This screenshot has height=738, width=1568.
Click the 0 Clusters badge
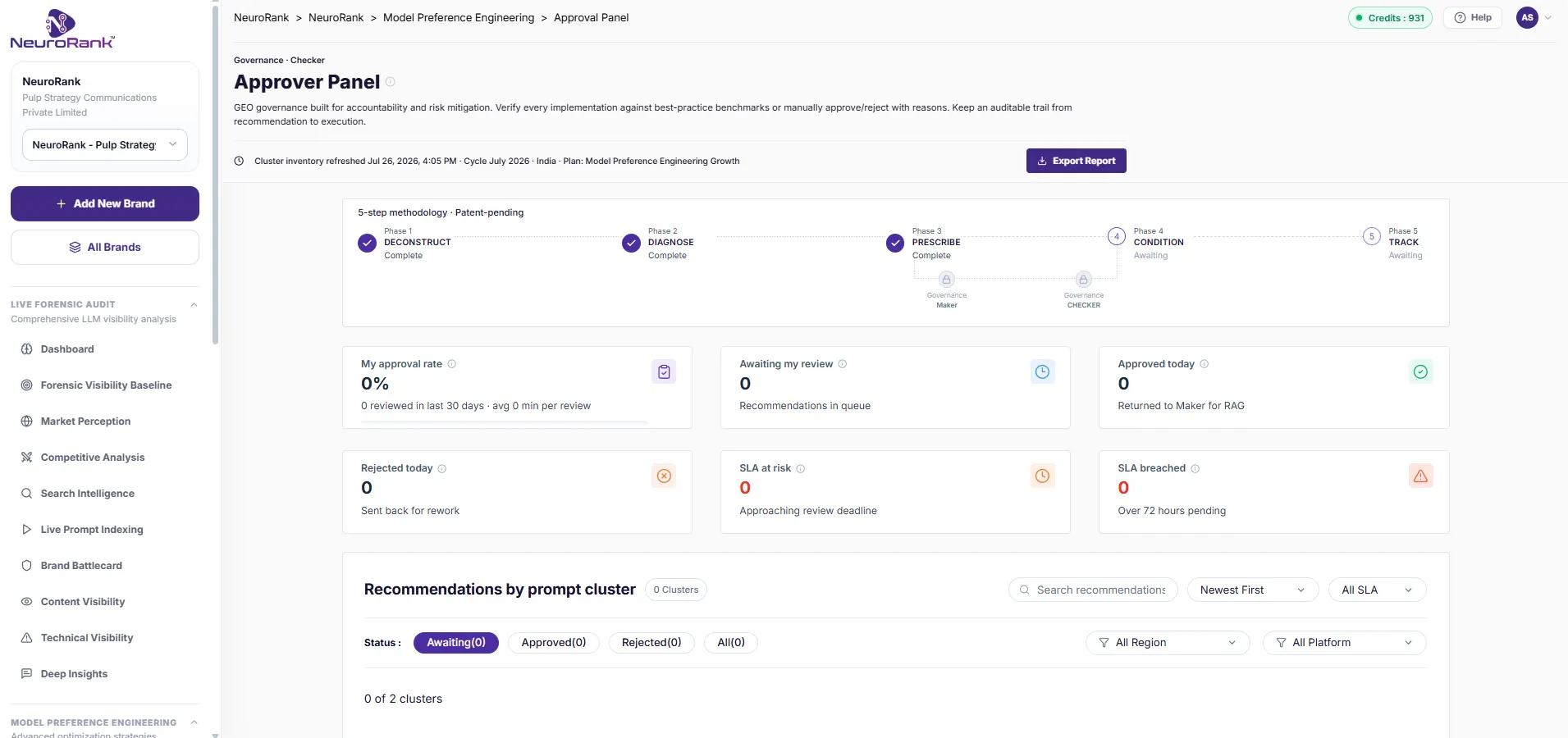point(676,590)
